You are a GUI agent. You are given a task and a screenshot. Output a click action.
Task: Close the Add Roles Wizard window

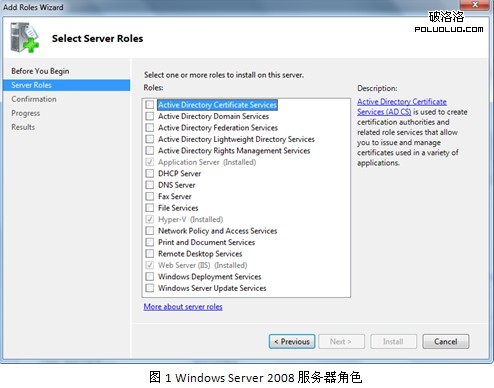click(475, 4)
